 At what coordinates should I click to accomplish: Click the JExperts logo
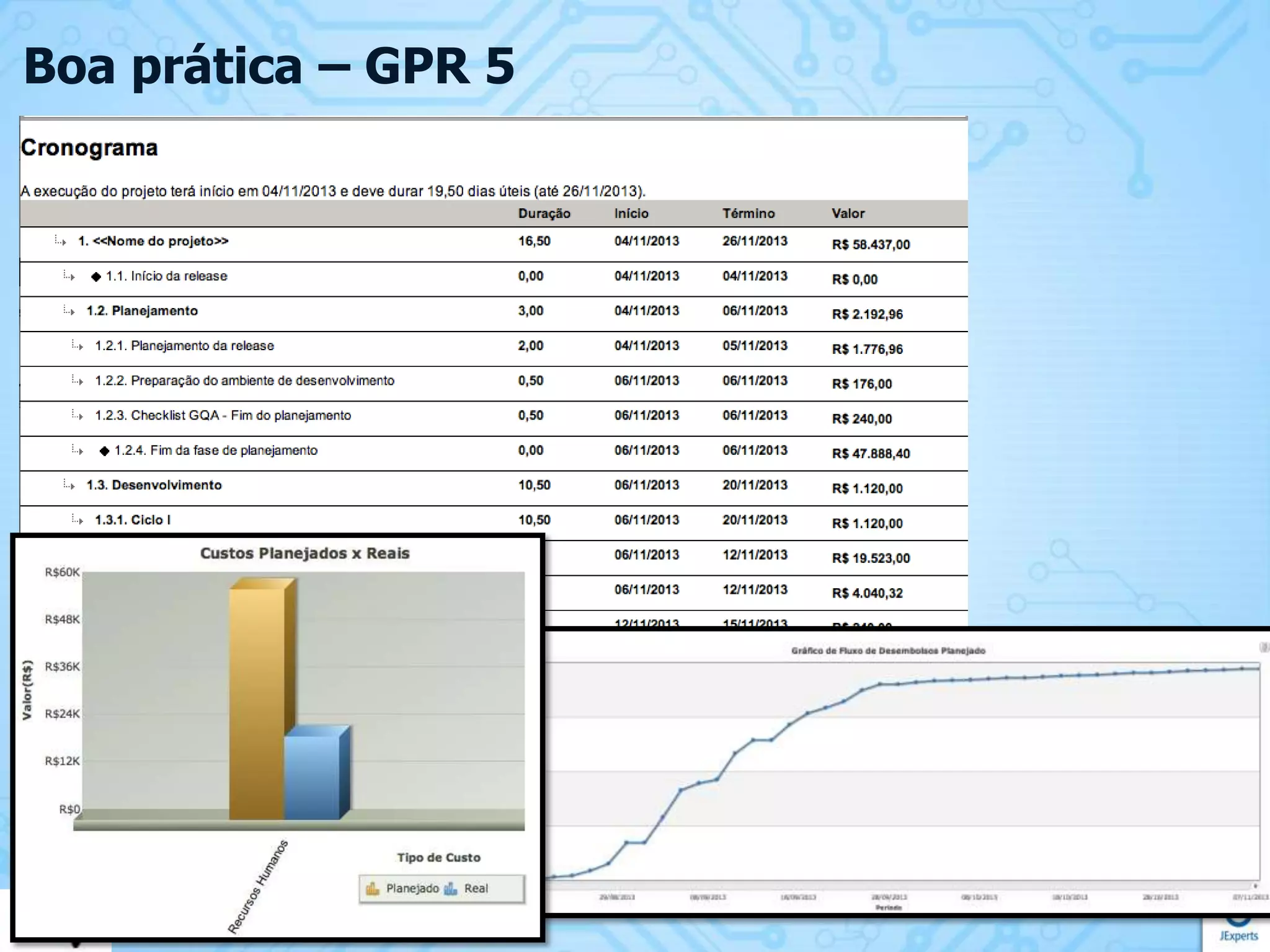1238,931
